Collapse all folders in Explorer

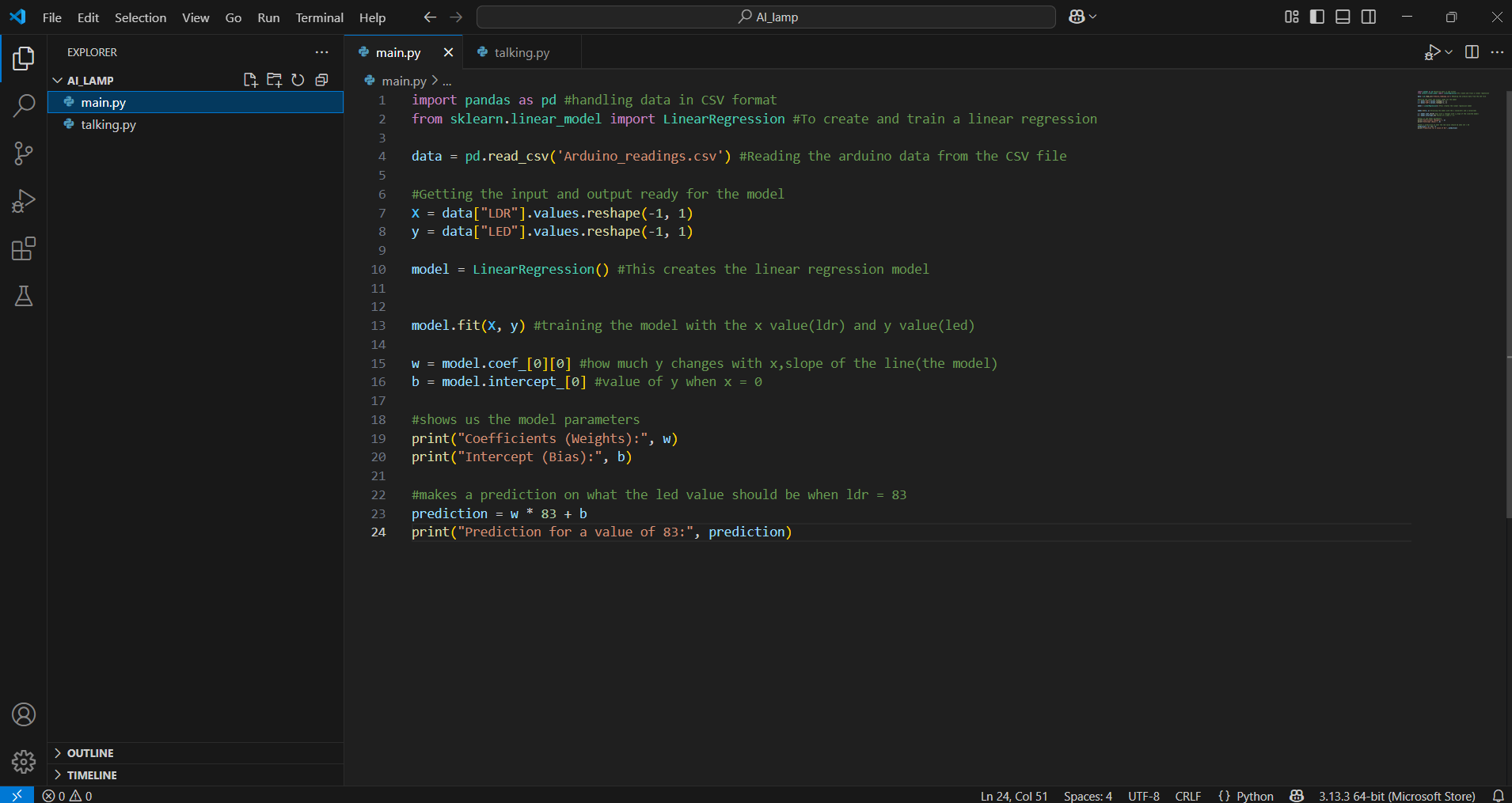321,80
